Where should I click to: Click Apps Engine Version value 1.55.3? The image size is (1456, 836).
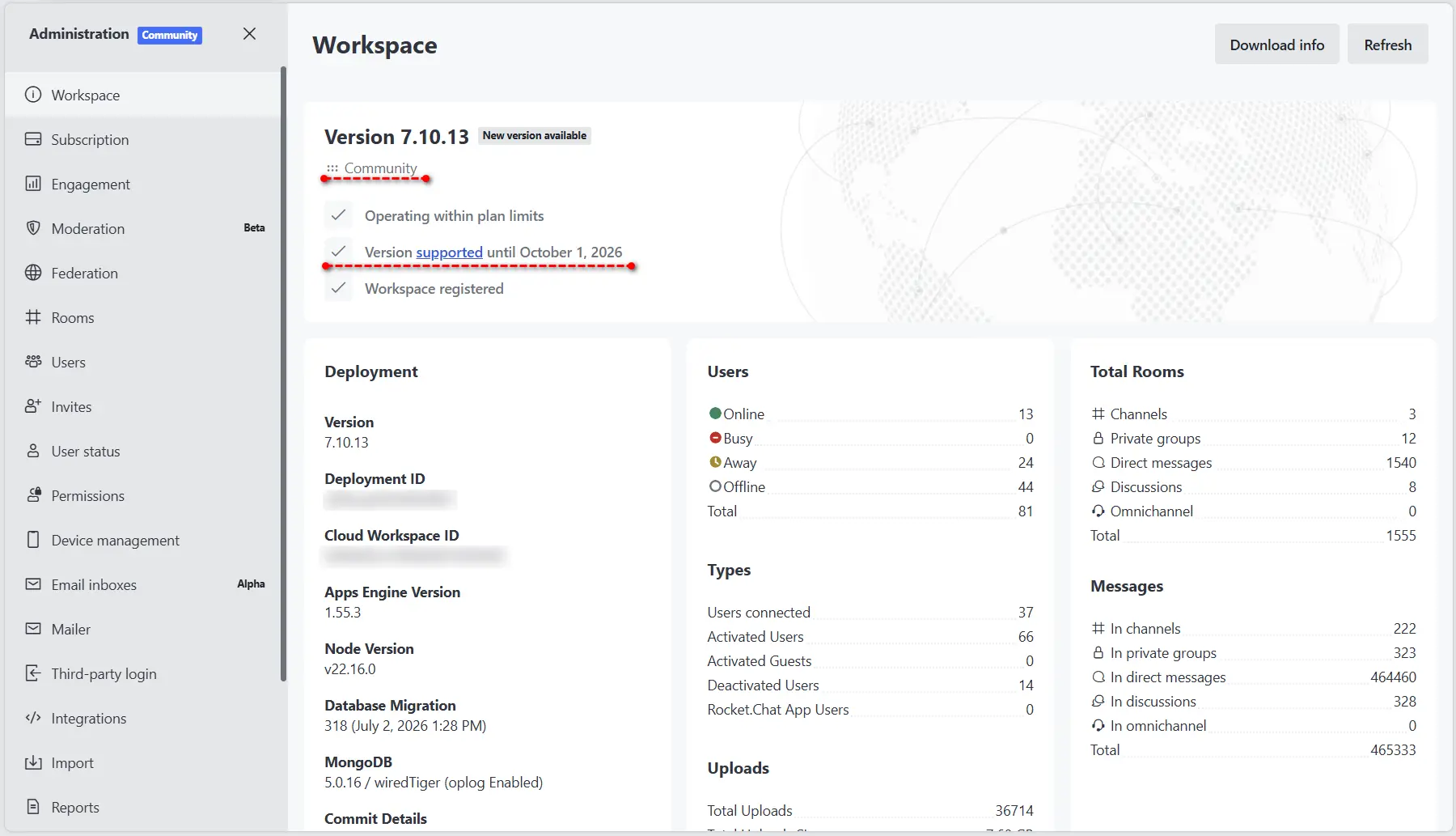(x=343, y=613)
